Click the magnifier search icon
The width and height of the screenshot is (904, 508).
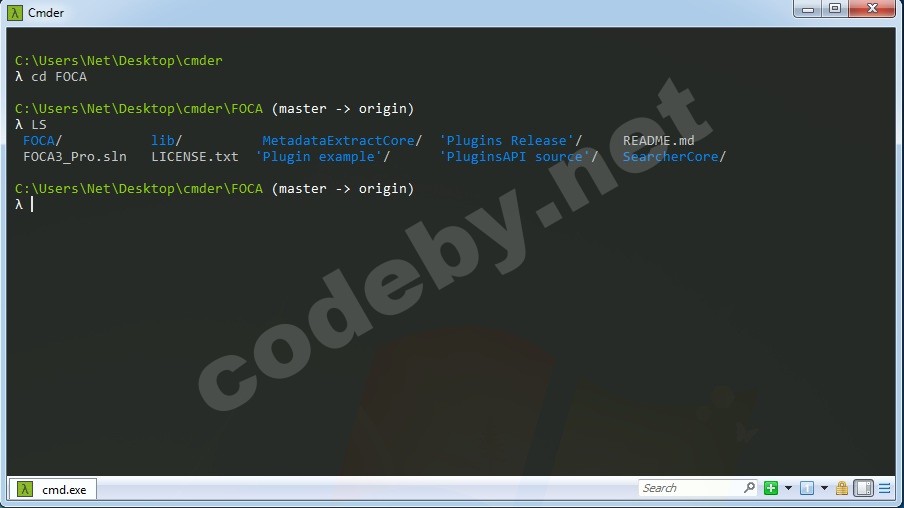[749, 488]
